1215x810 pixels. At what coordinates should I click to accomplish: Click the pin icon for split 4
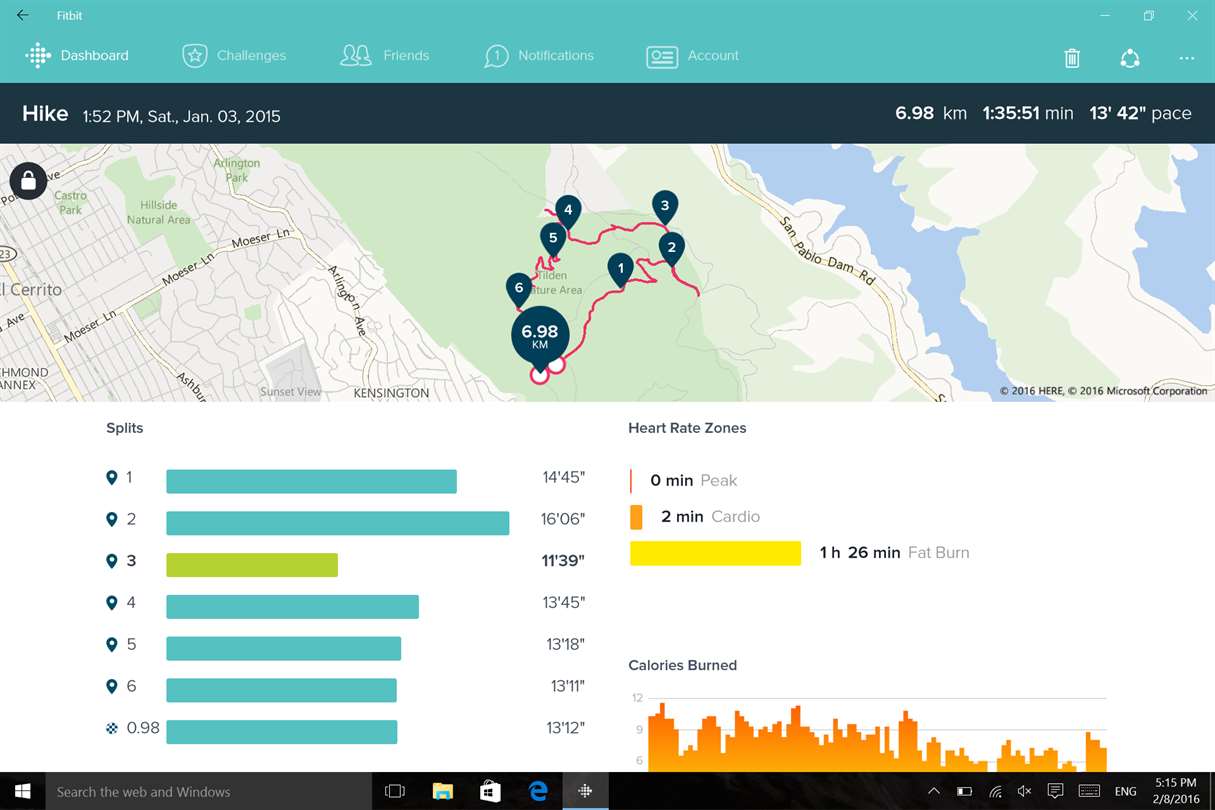(112, 604)
